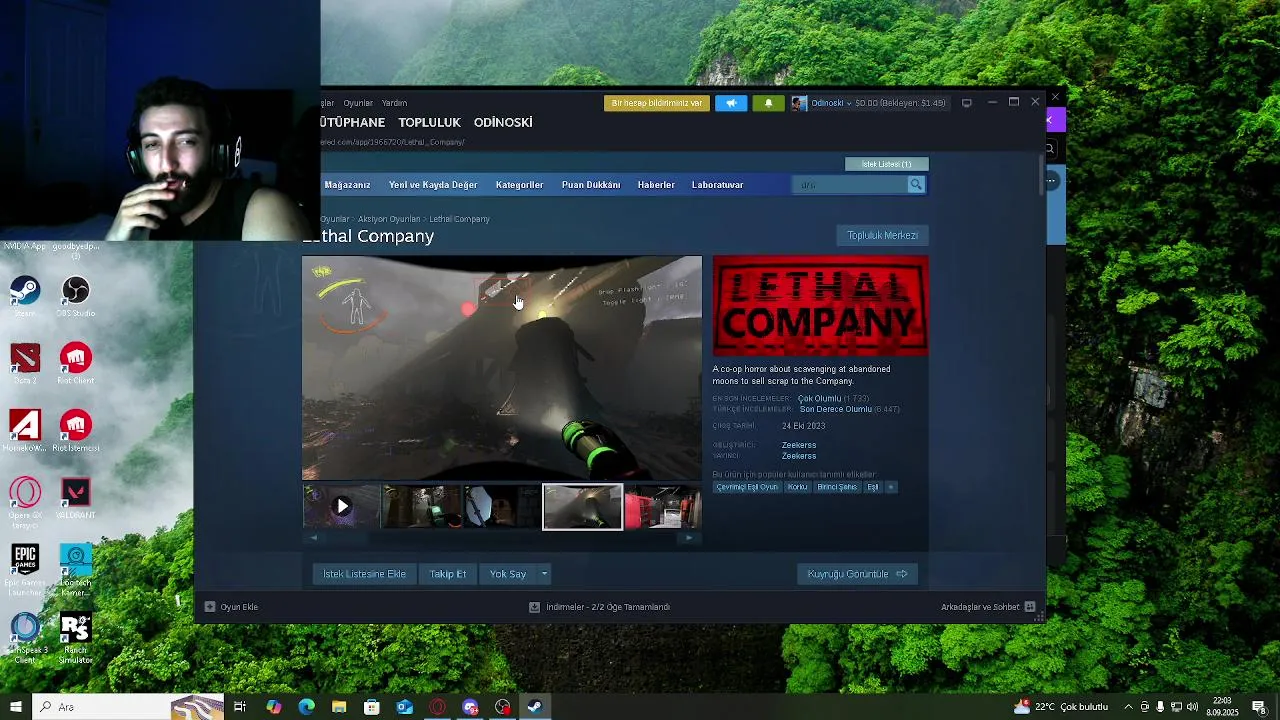
Task: Open Steam shortcut on the desktop
Action: tap(25, 296)
